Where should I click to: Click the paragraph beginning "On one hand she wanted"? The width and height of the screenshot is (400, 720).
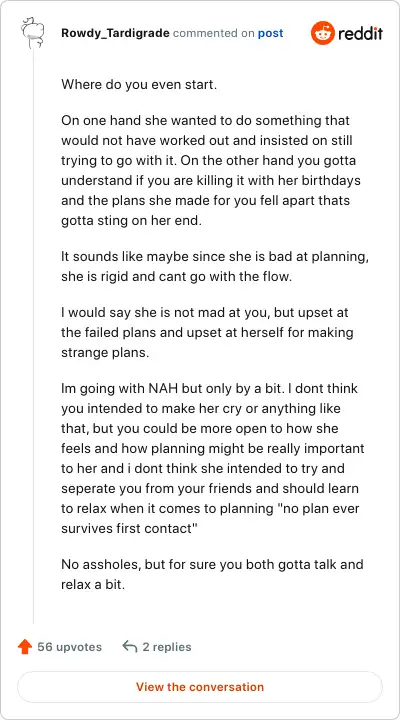point(211,171)
